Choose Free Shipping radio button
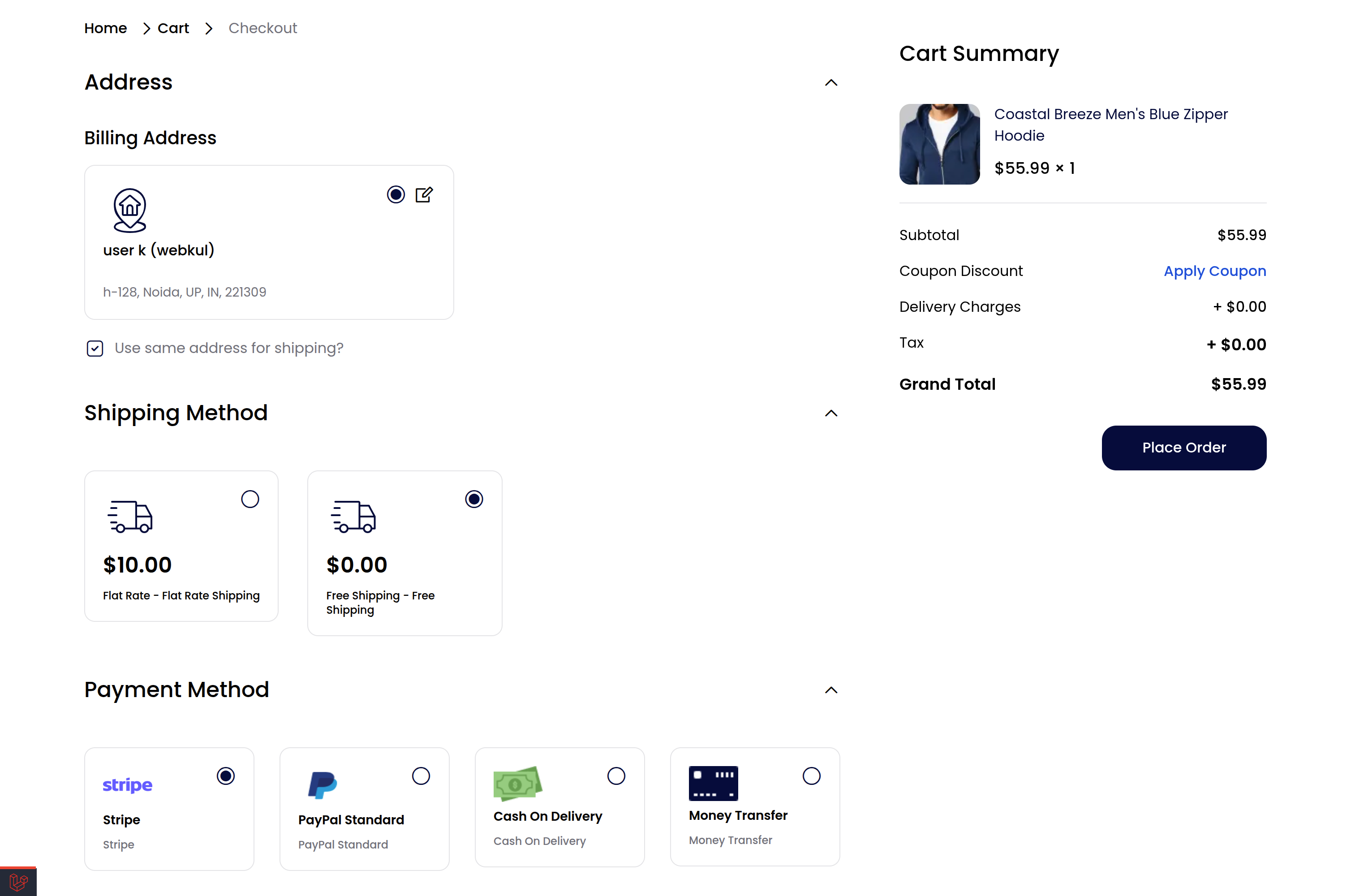1351x896 pixels. point(474,500)
